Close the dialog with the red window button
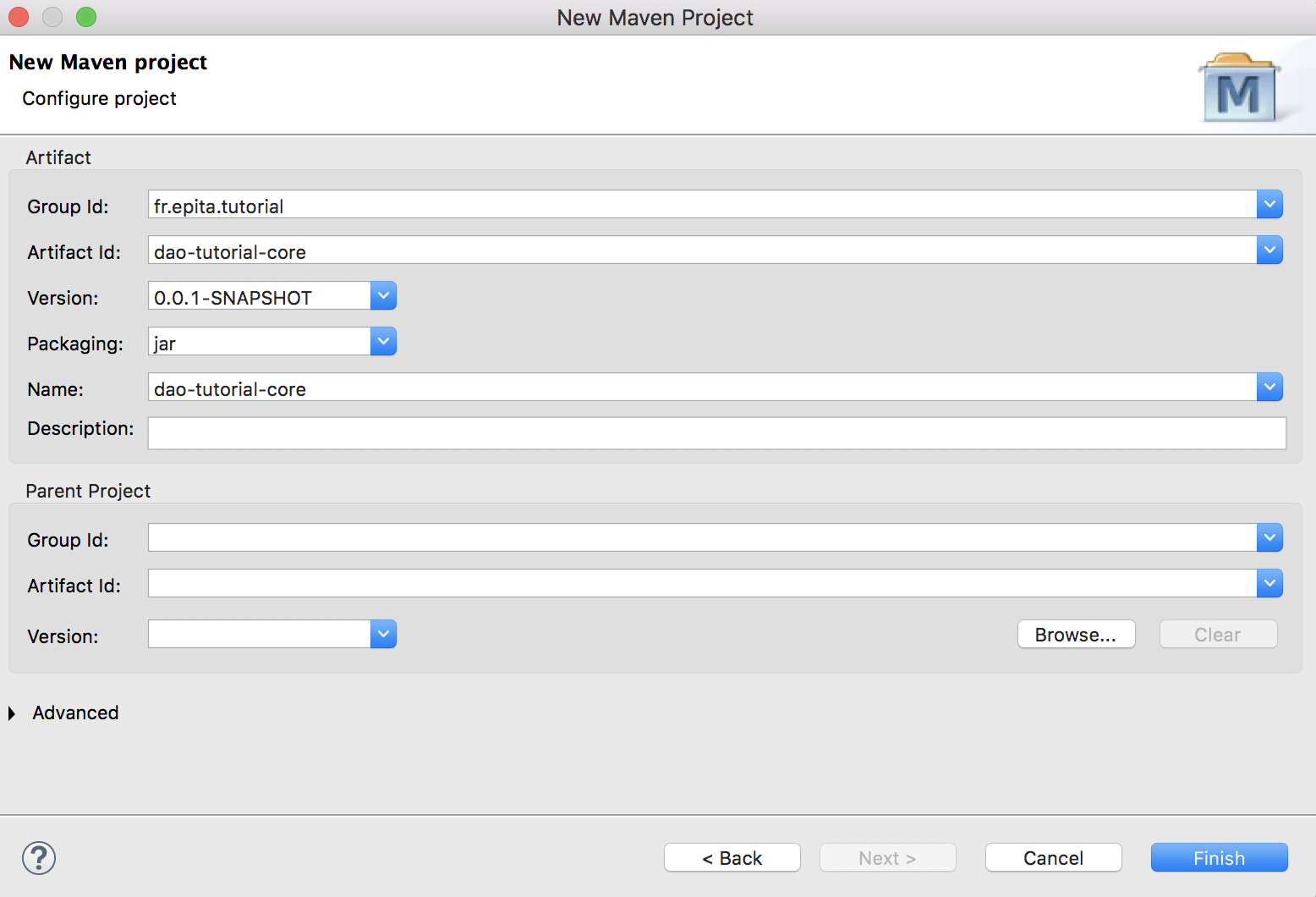 [x=19, y=17]
